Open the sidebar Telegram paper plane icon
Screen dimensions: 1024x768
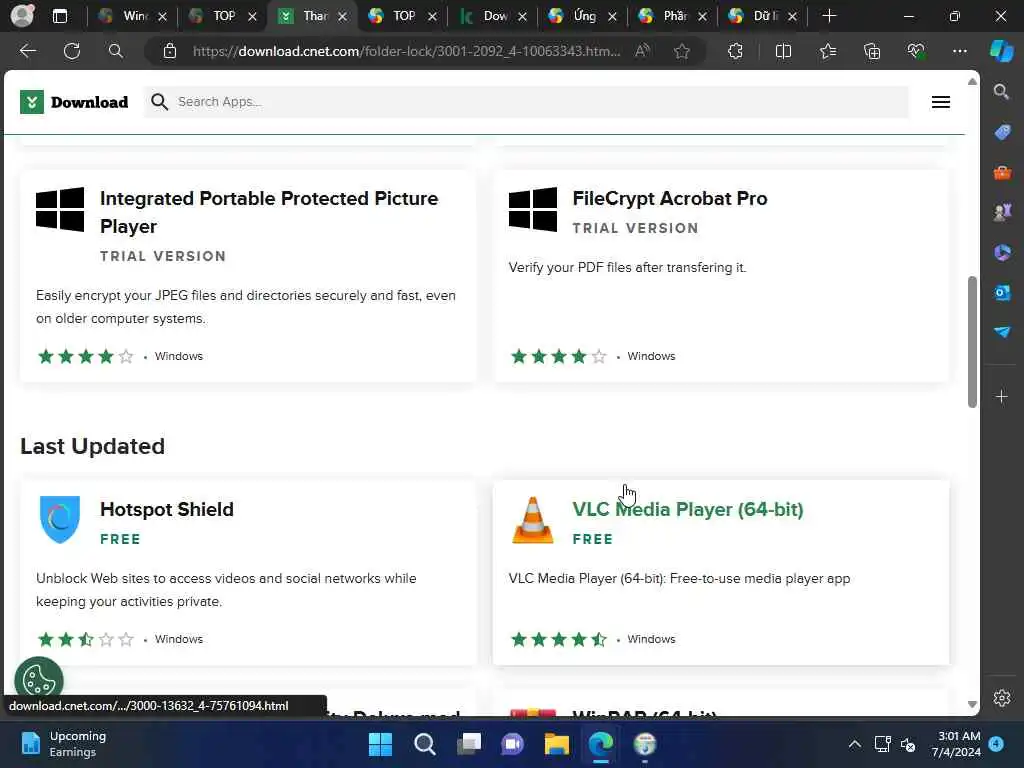[1002, 332]
